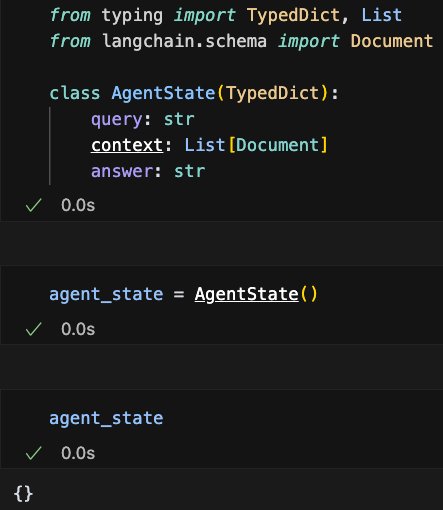Screen dimensions: 443x510
Task: Click 'langchain.schema' module name
Action: coord(184,42)
